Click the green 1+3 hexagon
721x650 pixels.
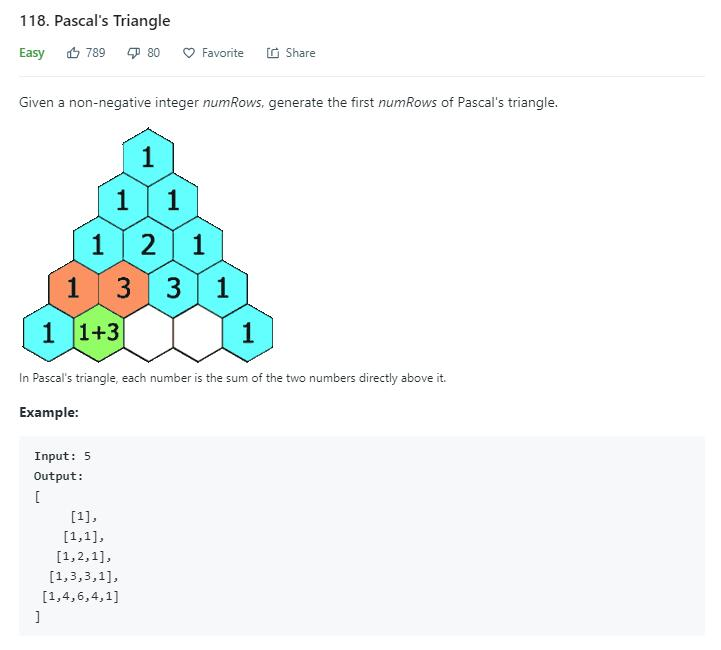click(98, 333)
